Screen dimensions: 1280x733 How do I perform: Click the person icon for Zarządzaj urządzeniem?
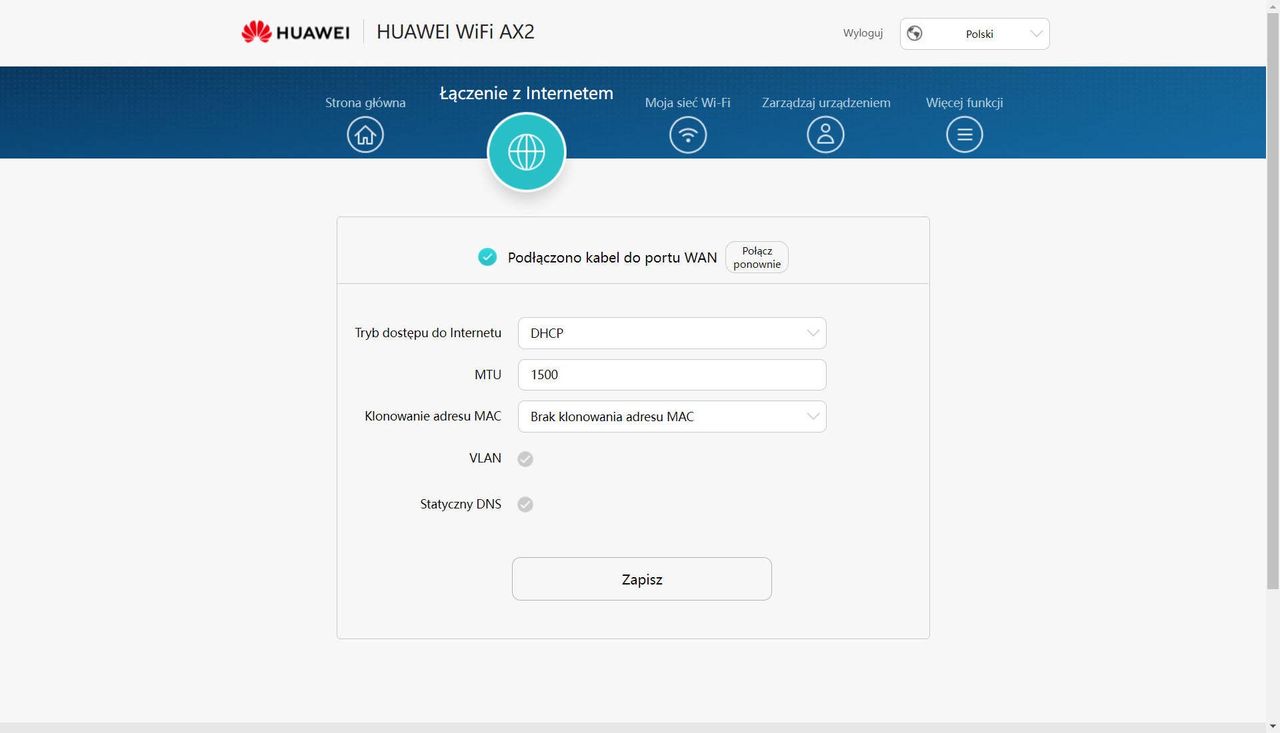coord(826,134)
